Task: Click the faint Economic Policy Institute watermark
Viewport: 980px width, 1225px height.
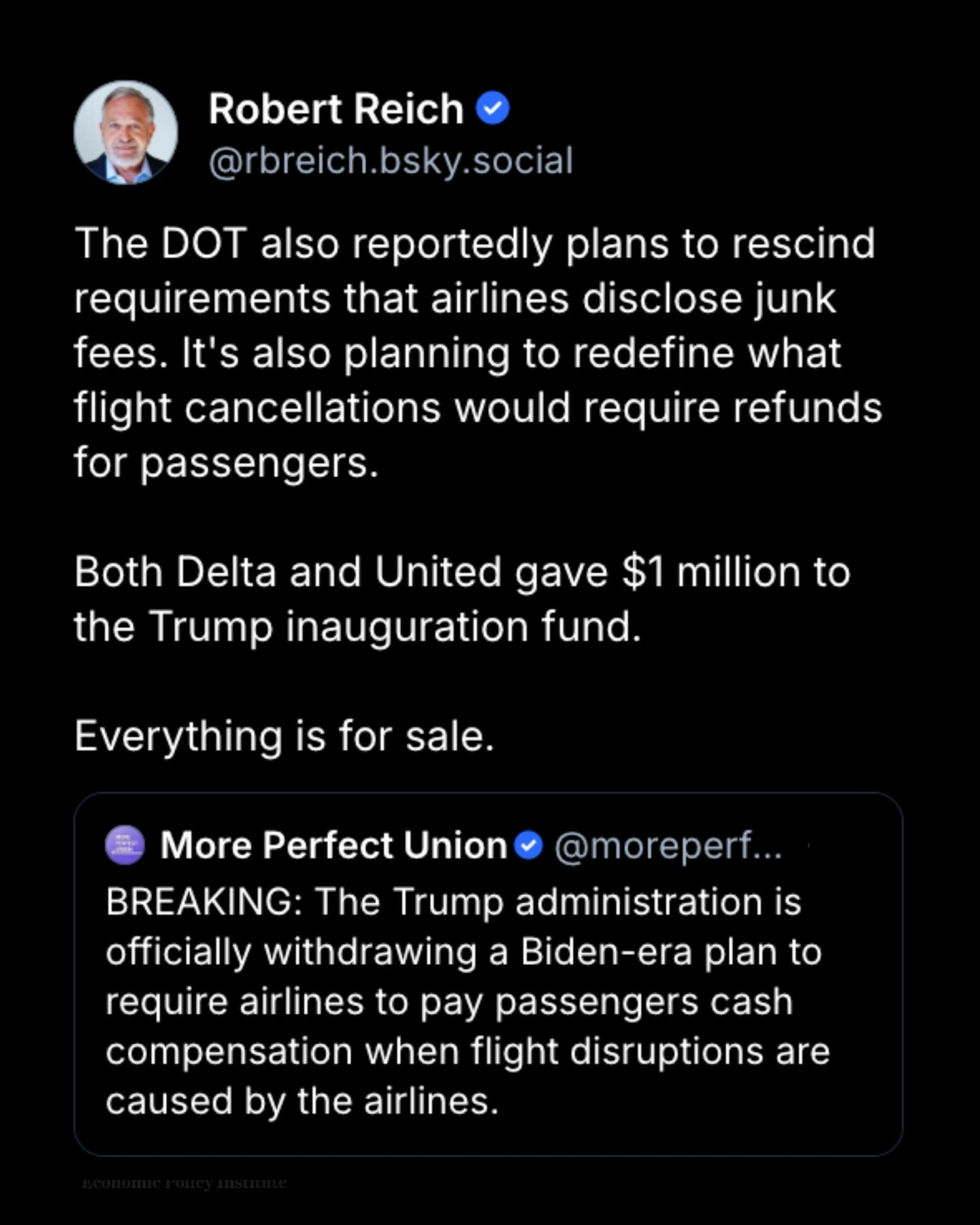Action: coord(184,1183)
